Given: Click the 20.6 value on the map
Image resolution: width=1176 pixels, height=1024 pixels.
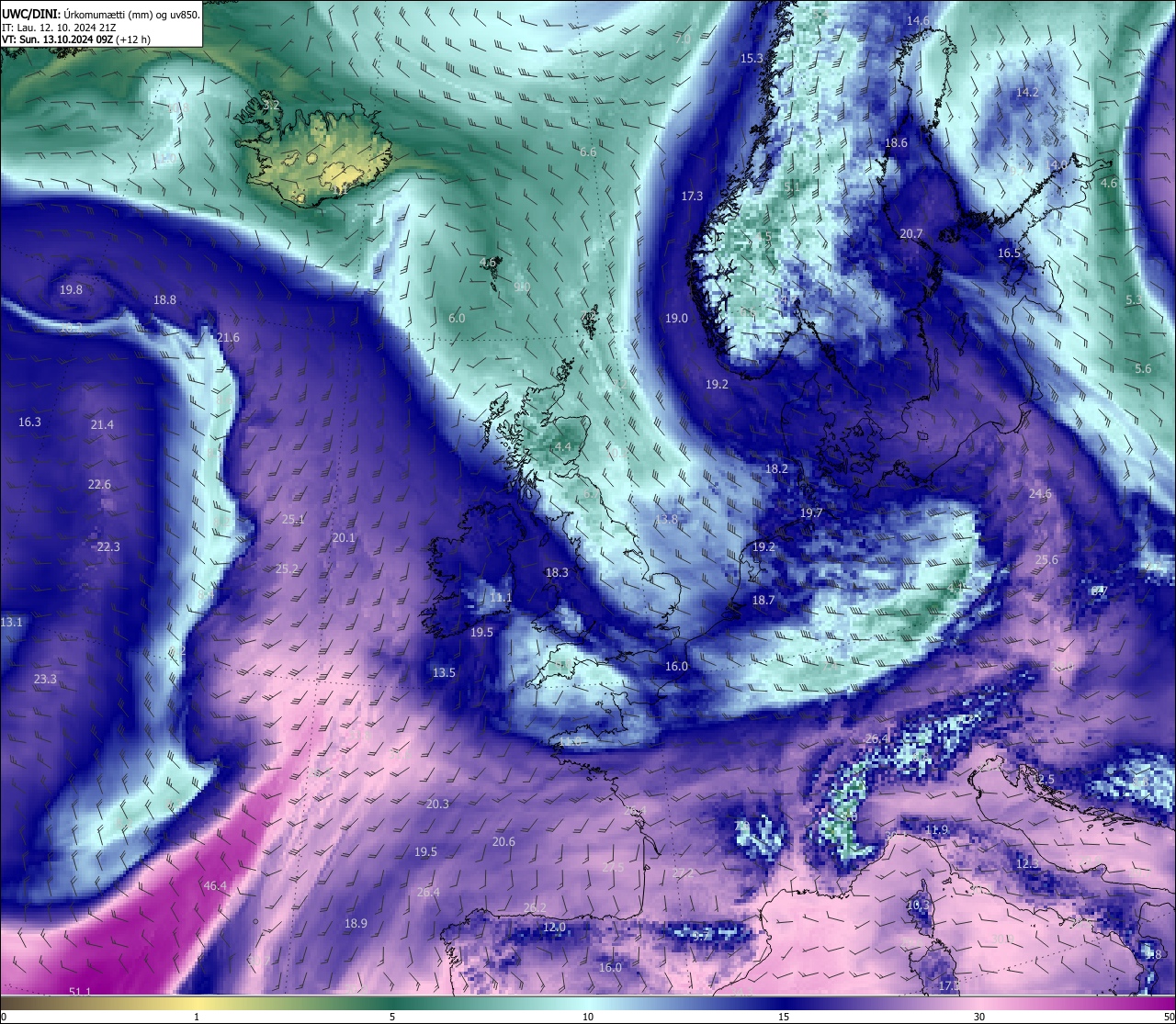Looking at the screenshot, I should (503, 842).
